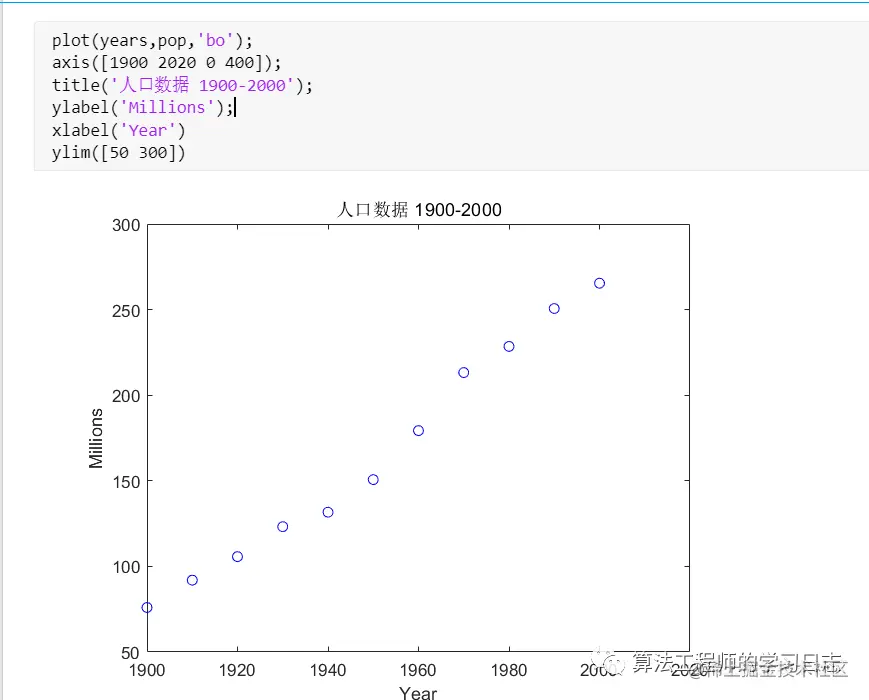Click the x-axis tick label 1920
Screen dimensions: 869x700
tap(237, 670)
